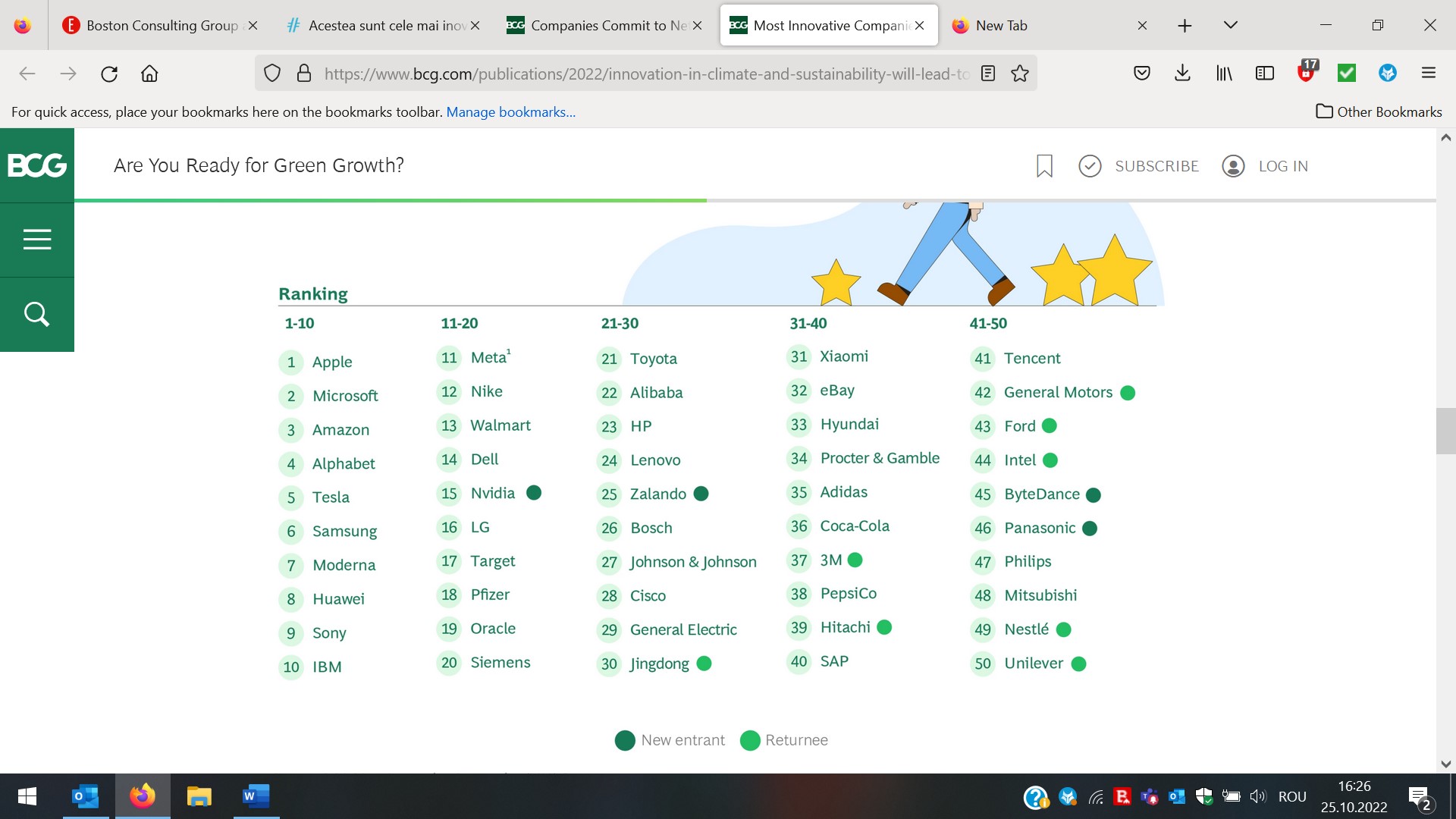The height and width of the screenshot is (819, 1456).
Task: Click the Unilever ranking entry
Action: pyautogui.click(x=1028, y=664)
